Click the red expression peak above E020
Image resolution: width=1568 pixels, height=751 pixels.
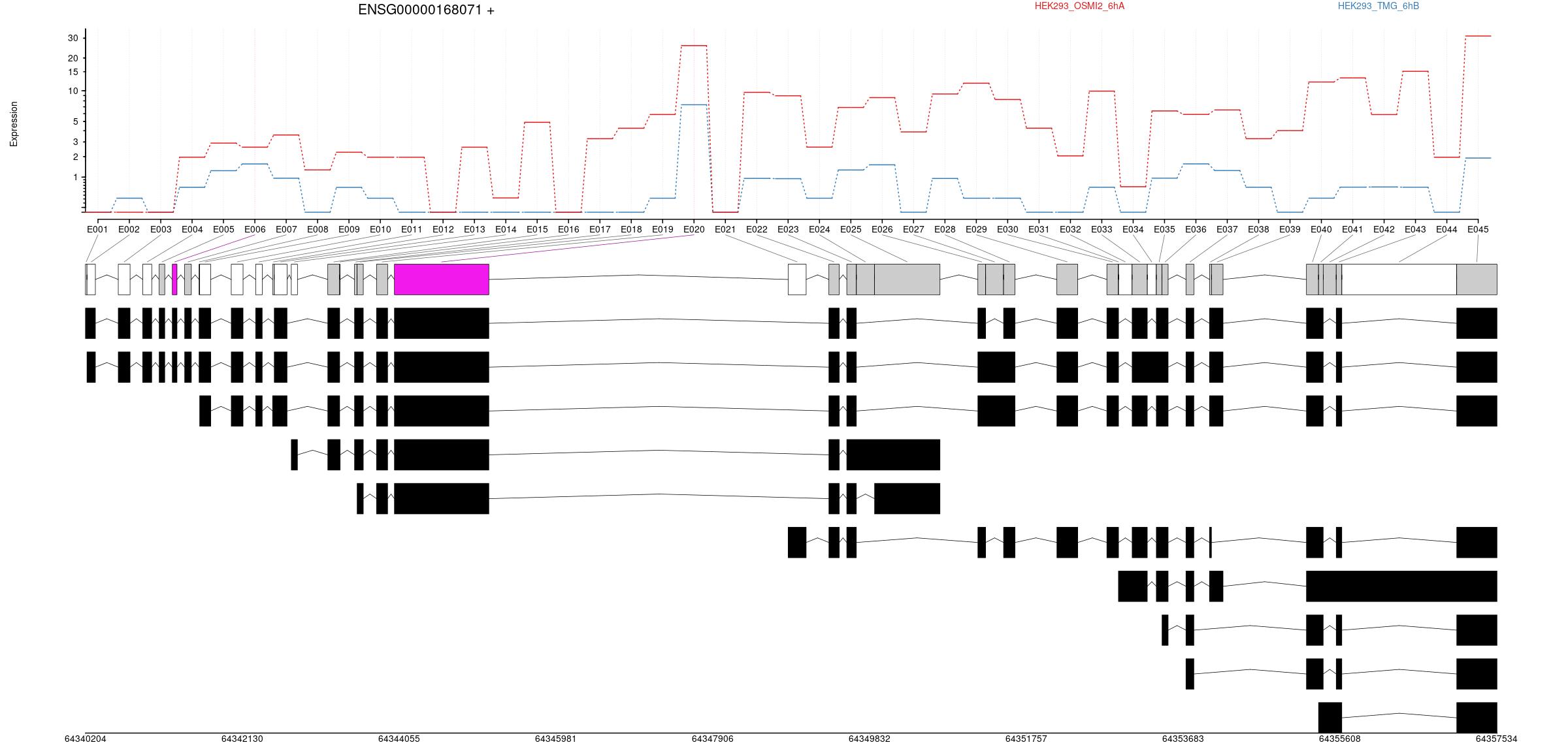tap(694, 46)
